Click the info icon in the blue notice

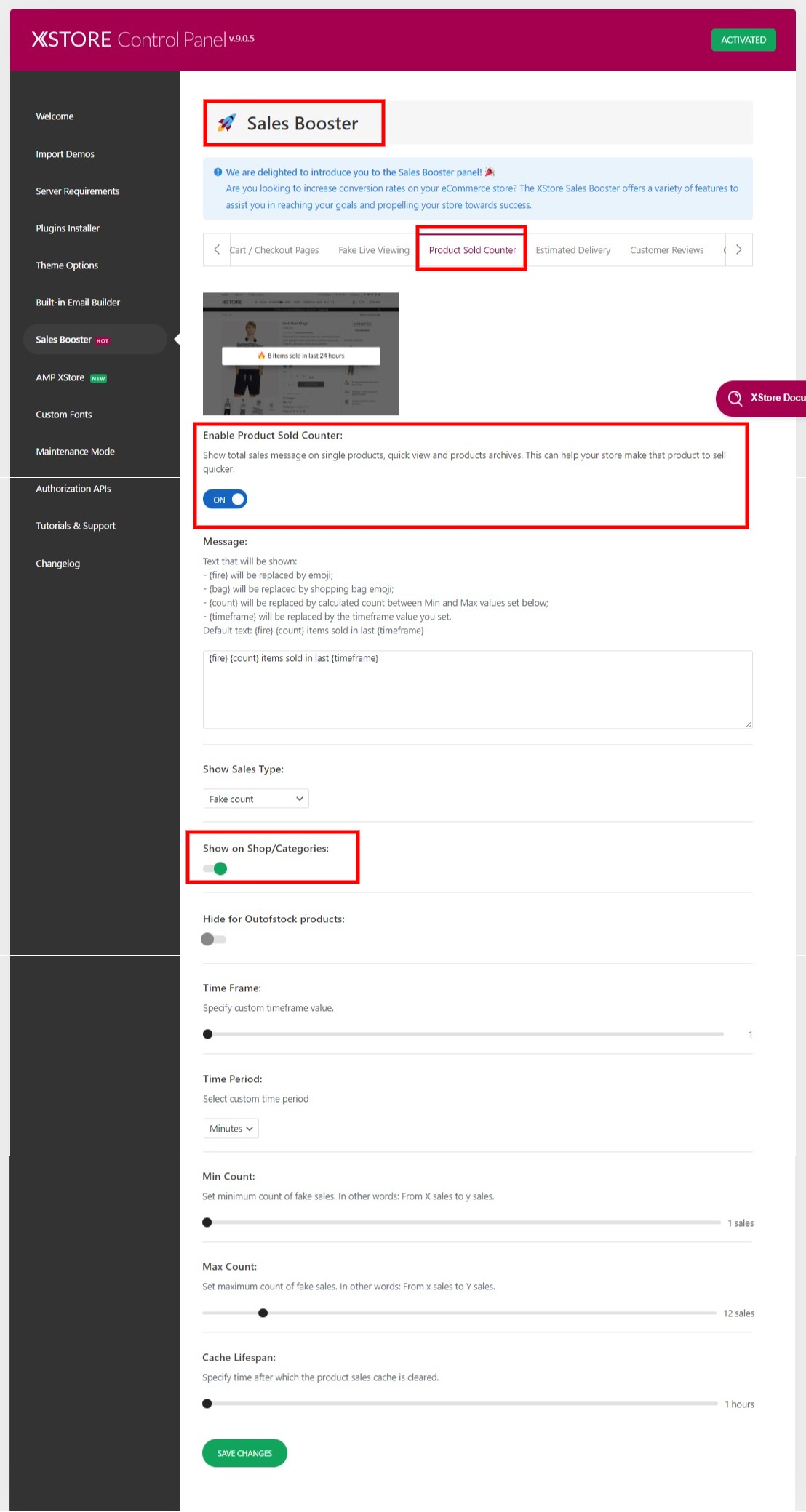point(218,172)
